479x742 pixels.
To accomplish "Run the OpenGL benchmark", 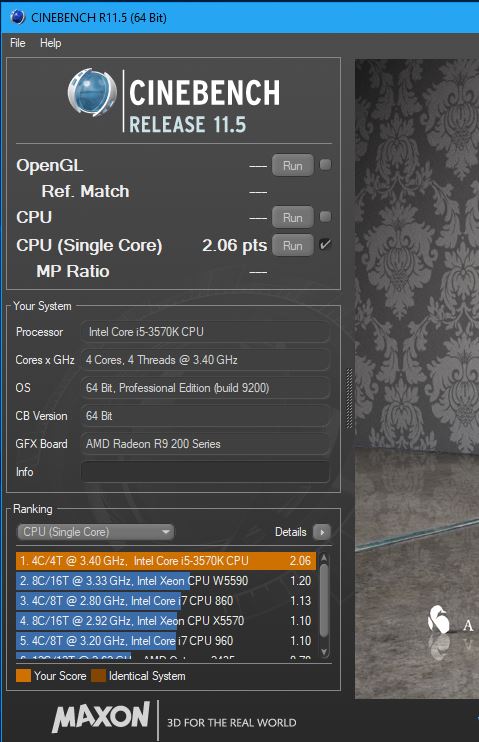I will [293, 166].
